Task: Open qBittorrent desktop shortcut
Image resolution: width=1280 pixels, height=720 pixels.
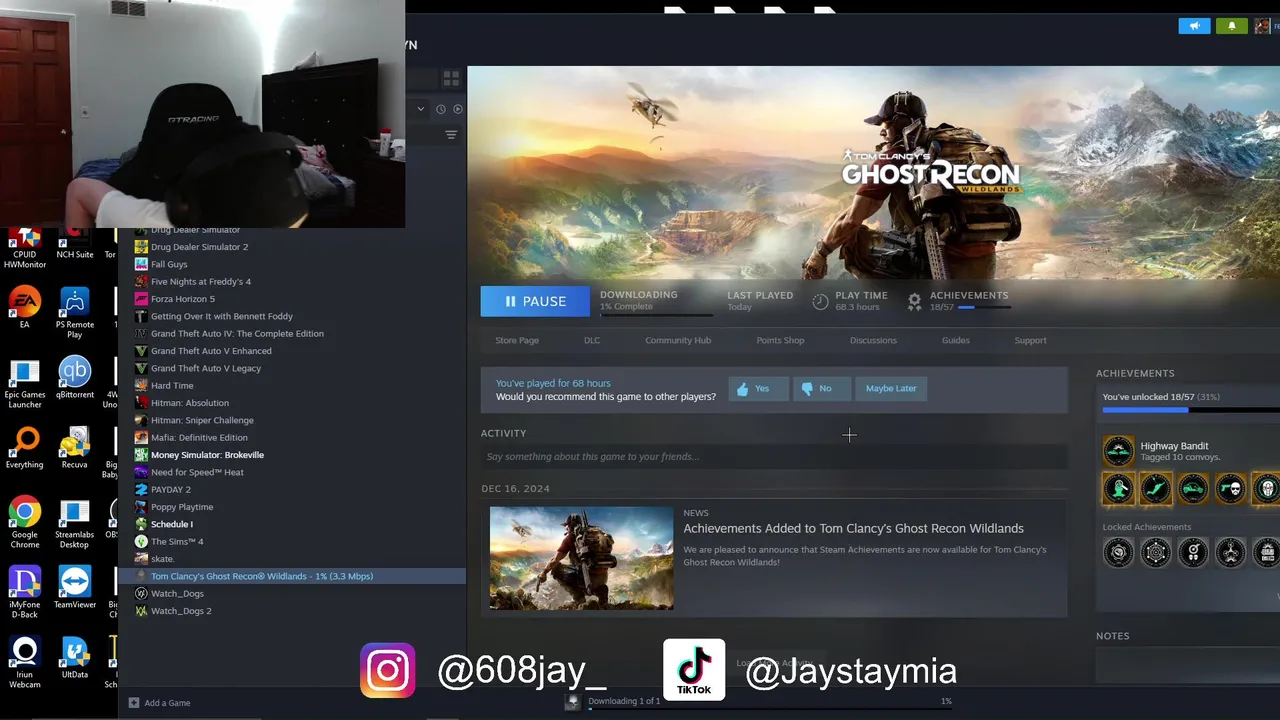Action: pyautogui.click(x=75, y=378)
